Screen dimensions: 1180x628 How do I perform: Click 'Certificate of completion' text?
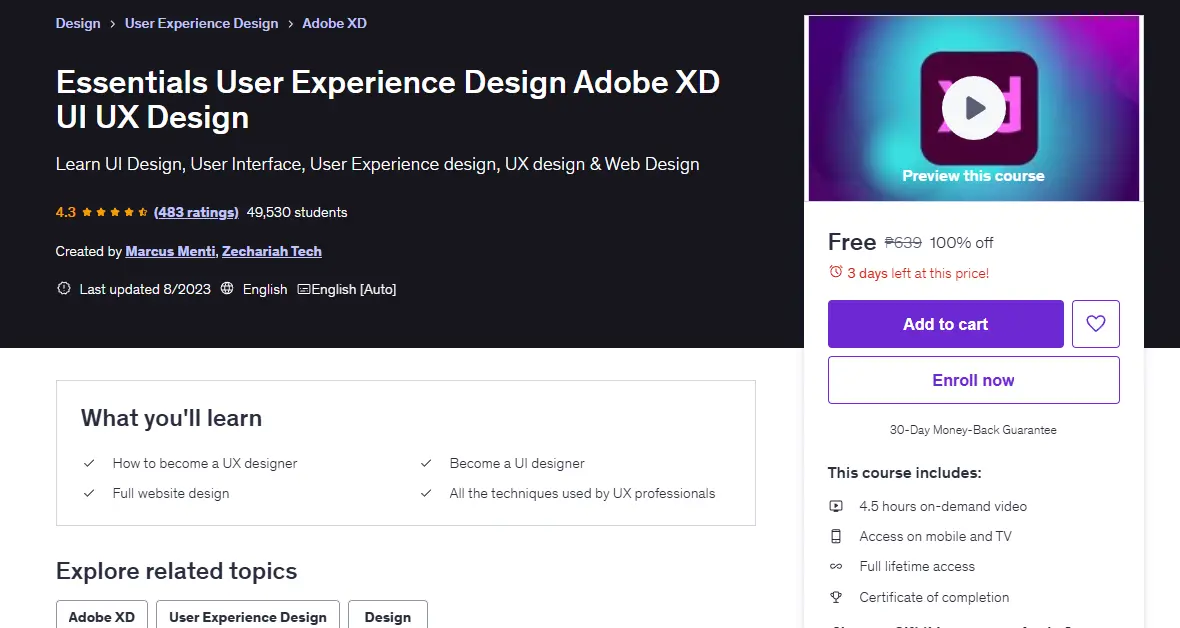tap(934, 597)
